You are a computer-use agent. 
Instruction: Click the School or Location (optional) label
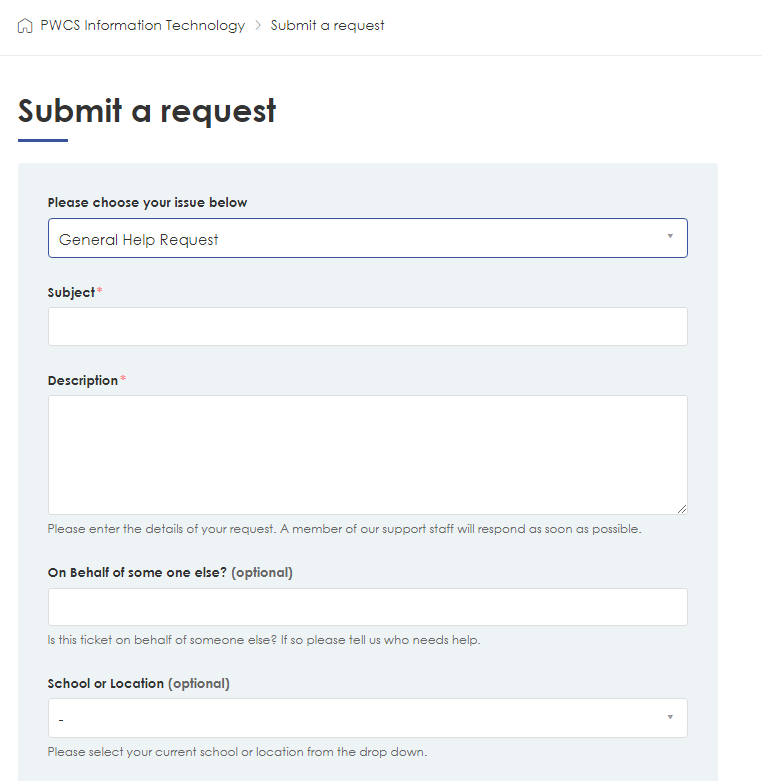[138, 683]
